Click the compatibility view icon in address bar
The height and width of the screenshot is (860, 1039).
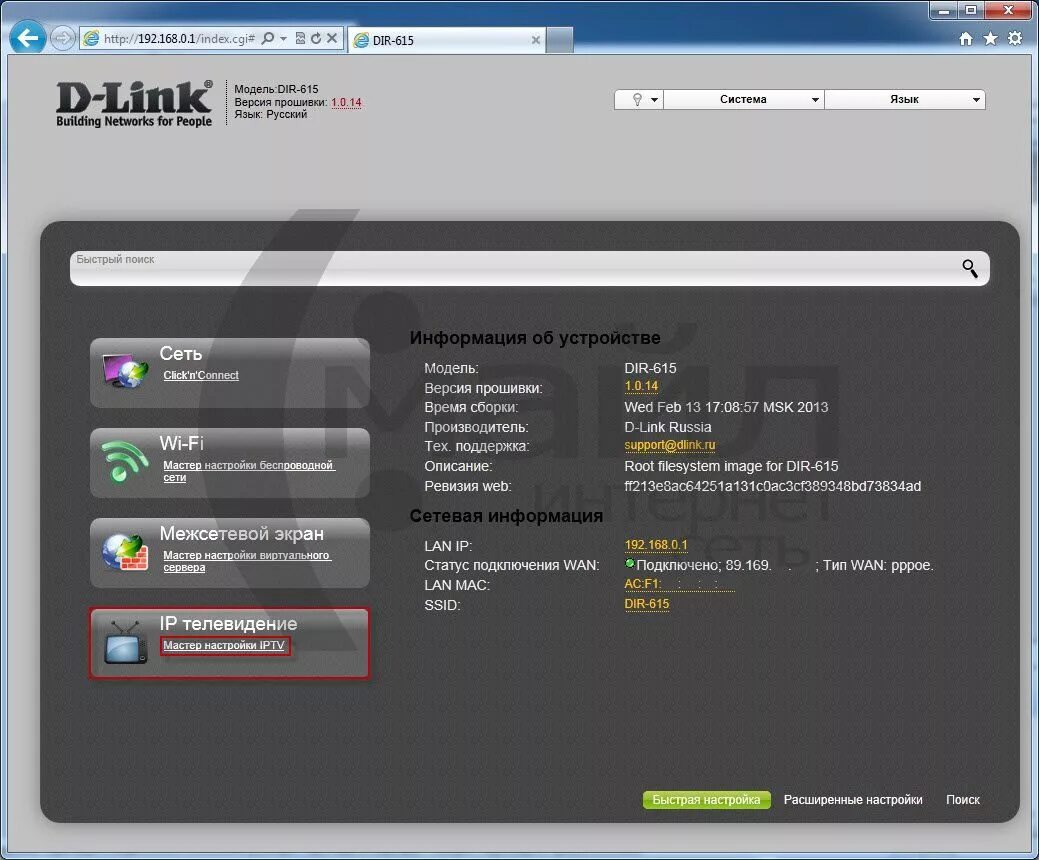pos(300,38)
